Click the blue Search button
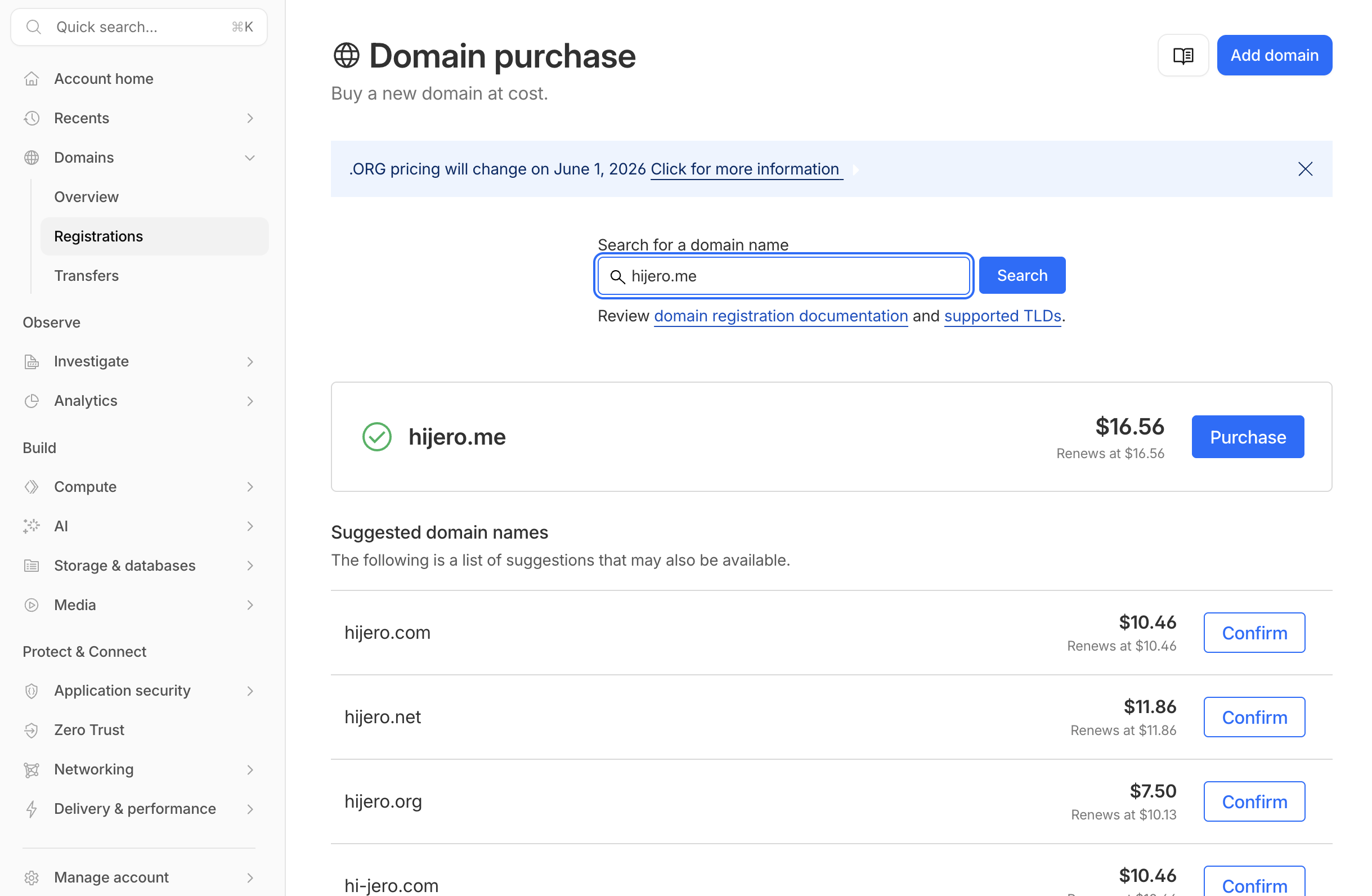 (1022, 276)
